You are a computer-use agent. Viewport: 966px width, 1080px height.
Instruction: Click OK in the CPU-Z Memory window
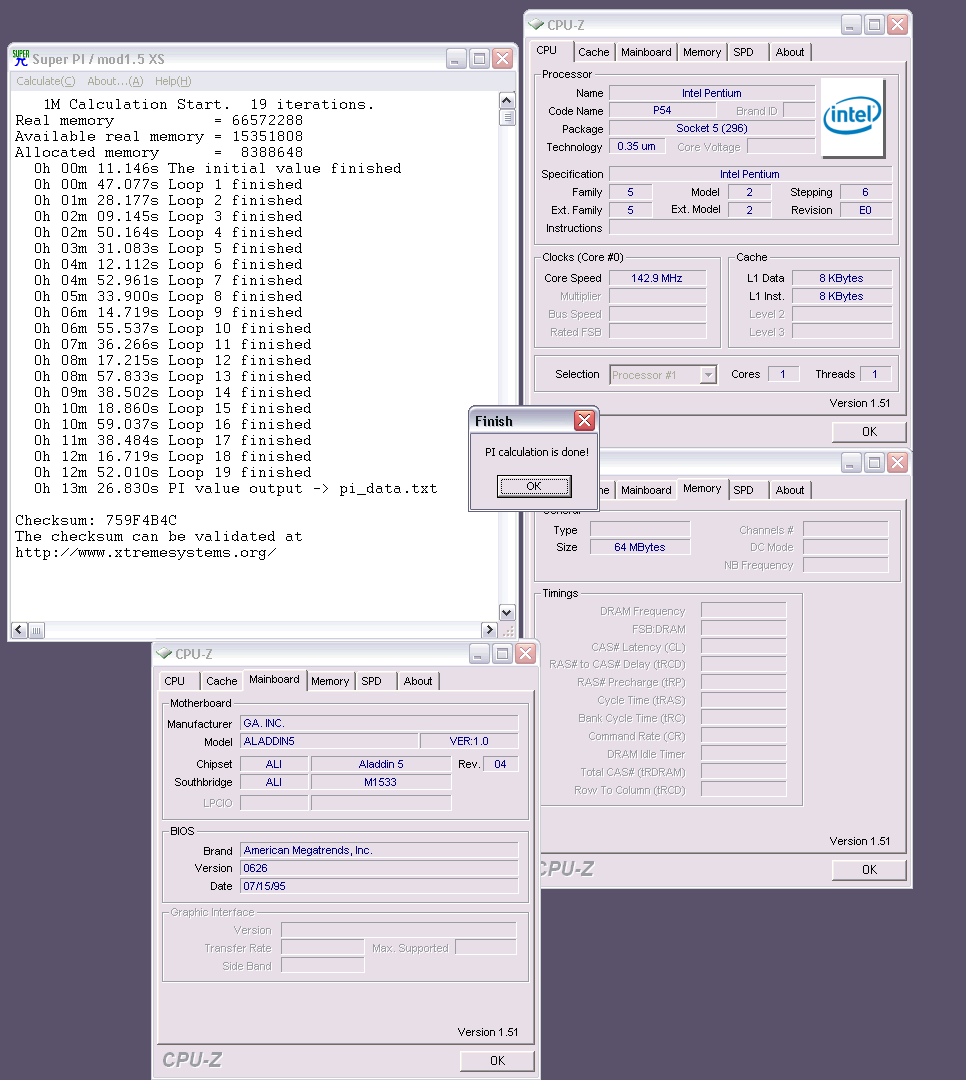coord(869,870)
